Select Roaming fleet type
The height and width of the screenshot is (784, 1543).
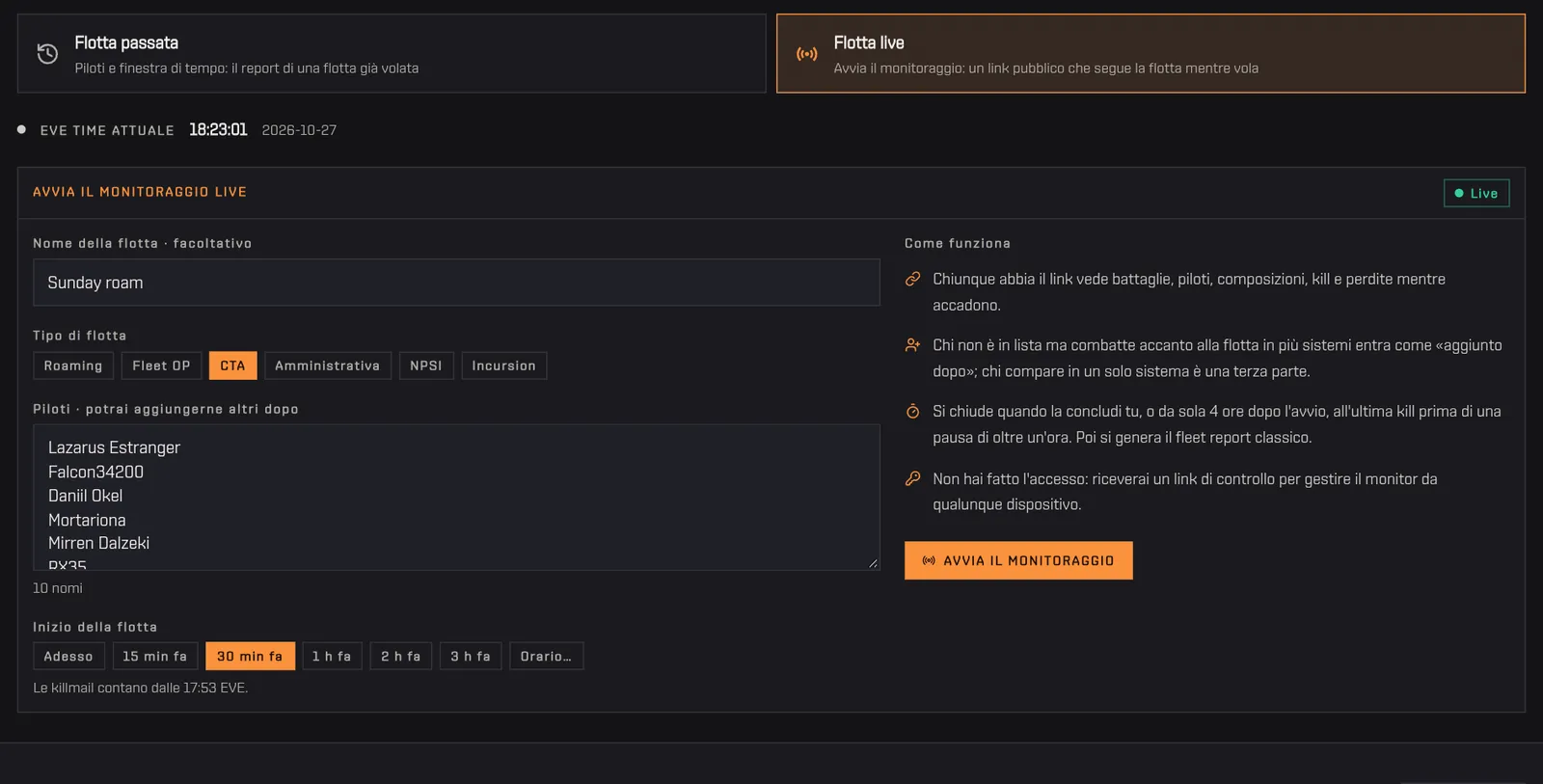pyautogui.click(x=73, y=365)
